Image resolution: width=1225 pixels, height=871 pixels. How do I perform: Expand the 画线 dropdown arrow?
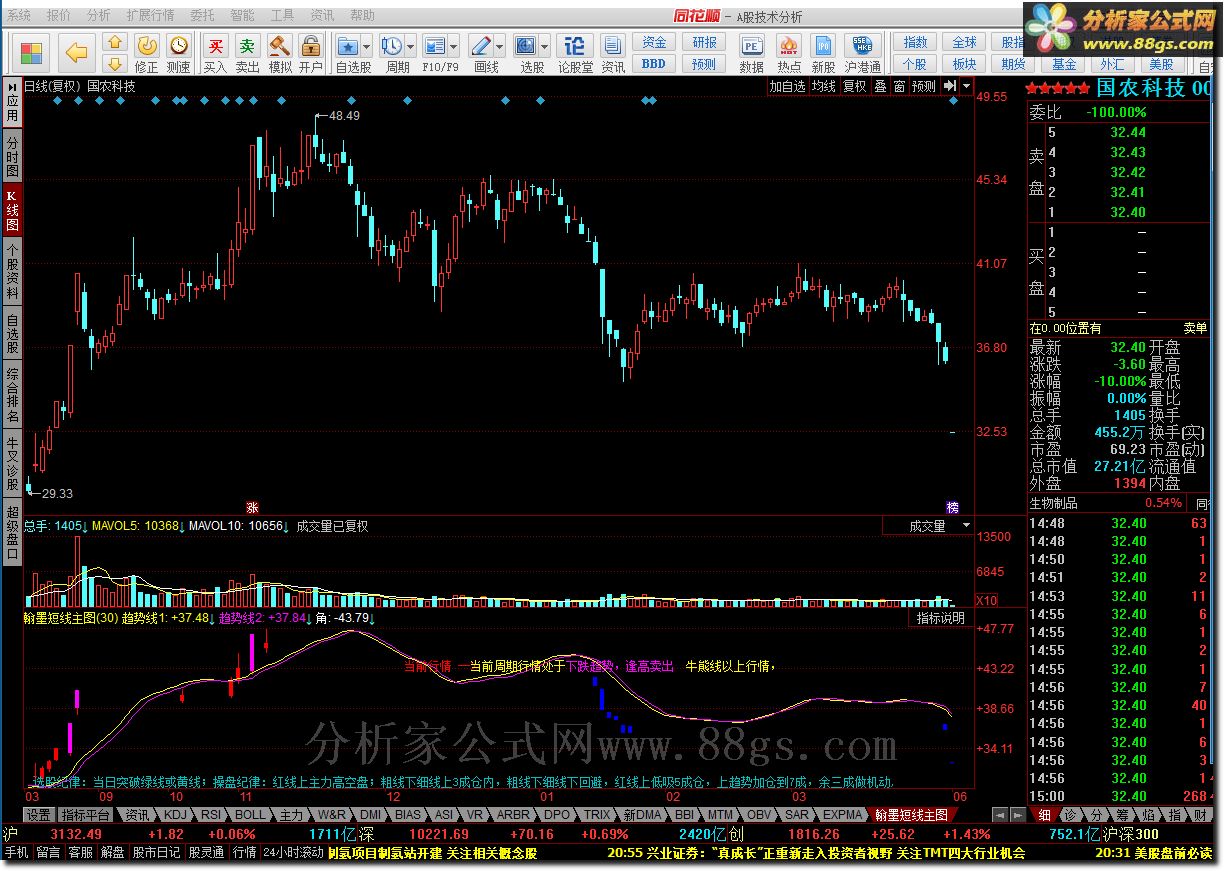(x=500, y=47)
